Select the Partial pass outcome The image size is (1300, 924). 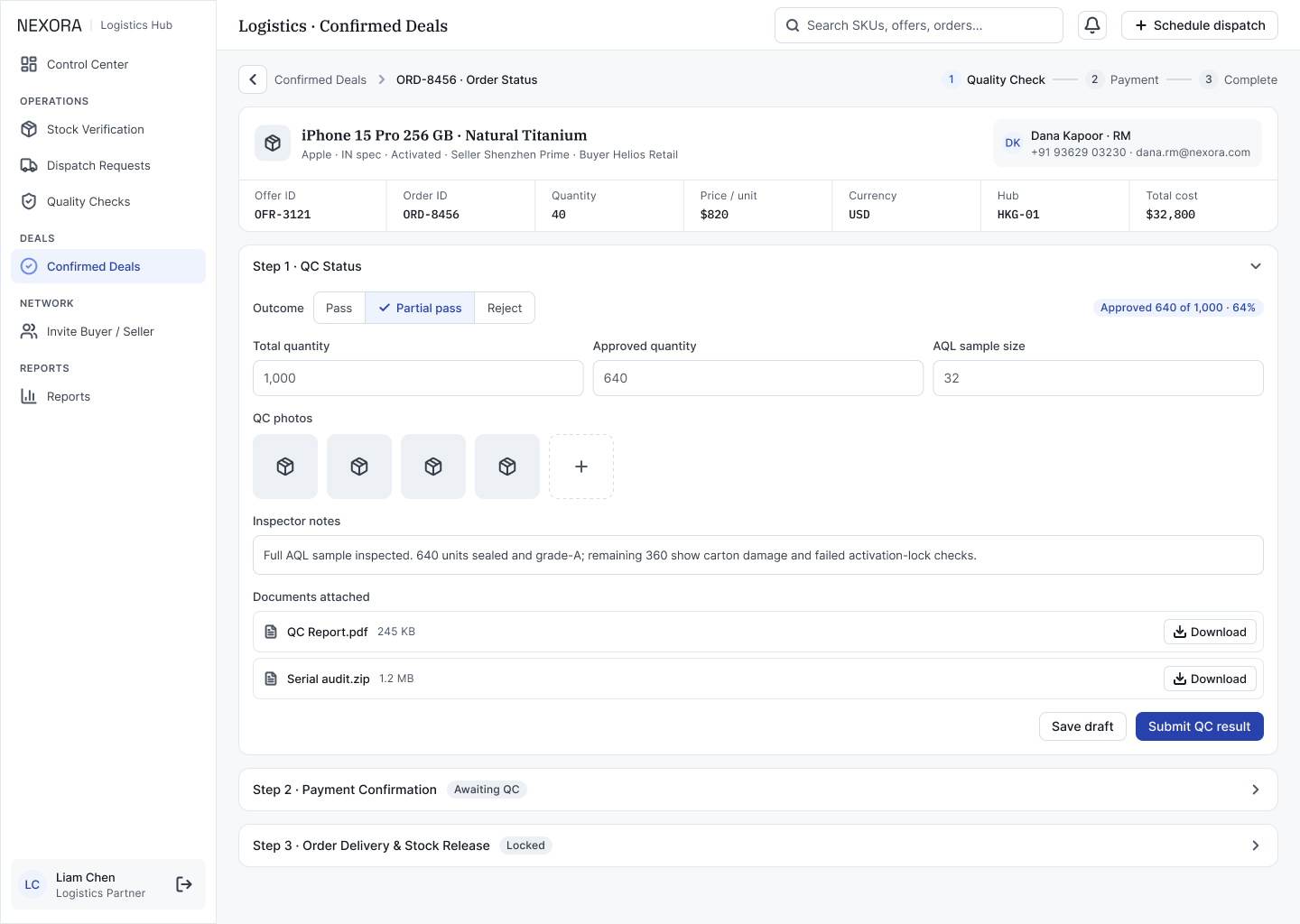pyautogui.click(x=420, y=308)
